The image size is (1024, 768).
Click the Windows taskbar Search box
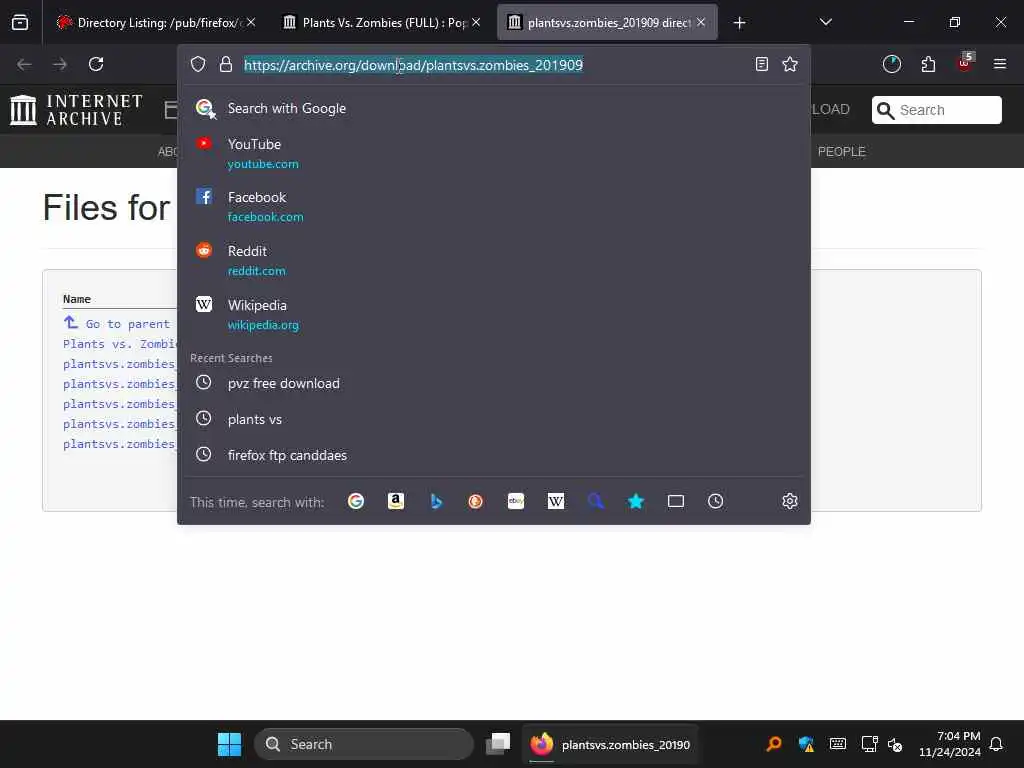click(x=364, y=744)
